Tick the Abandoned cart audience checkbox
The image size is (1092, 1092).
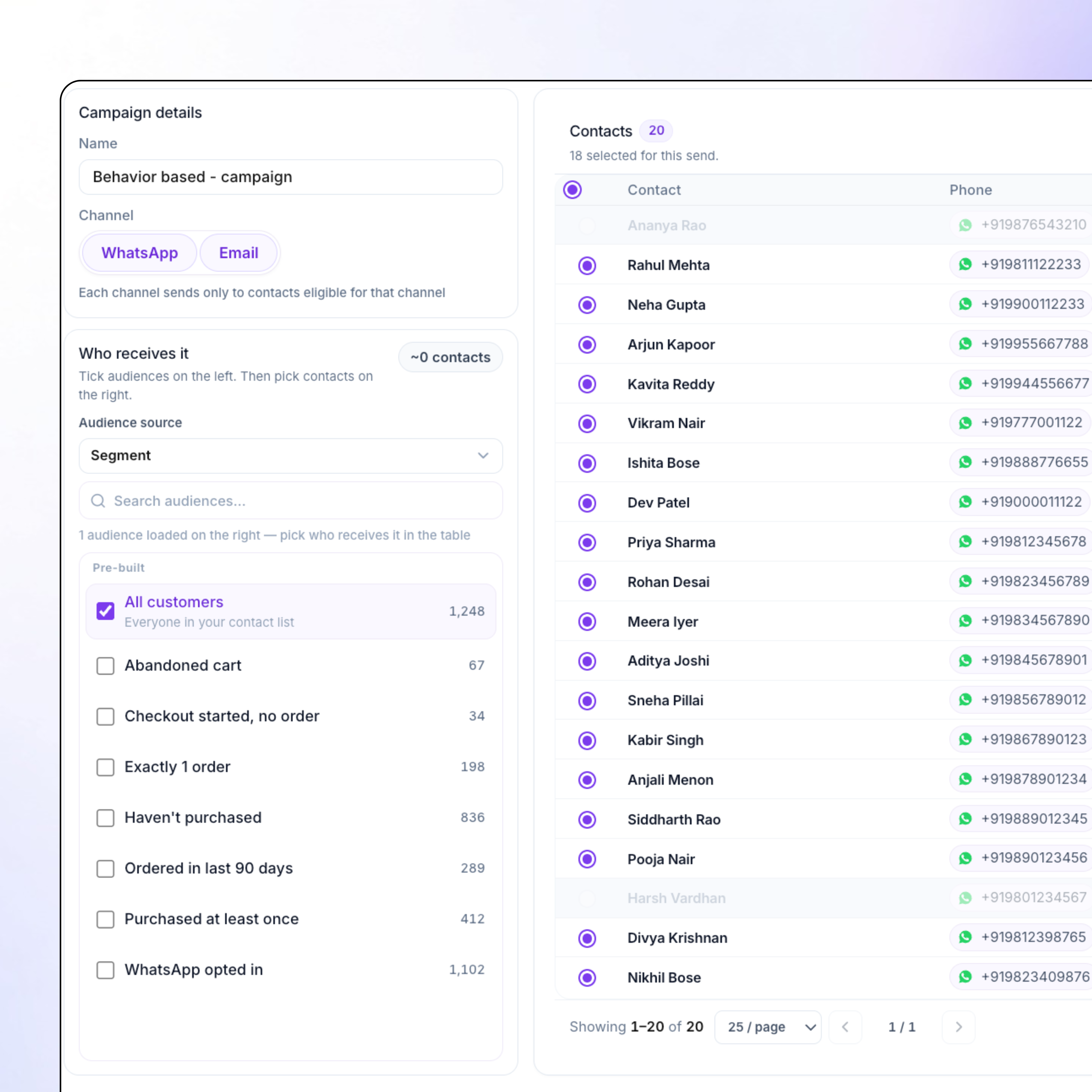point(105,666)
